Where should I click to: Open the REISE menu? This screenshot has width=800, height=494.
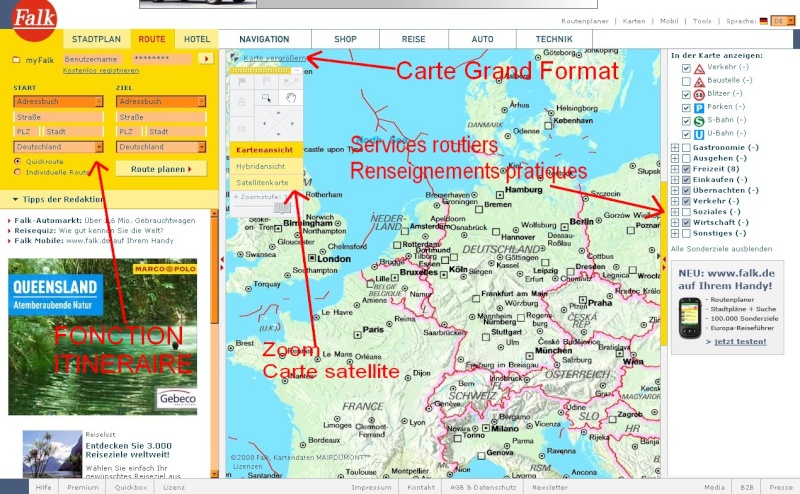pos(414,39)
